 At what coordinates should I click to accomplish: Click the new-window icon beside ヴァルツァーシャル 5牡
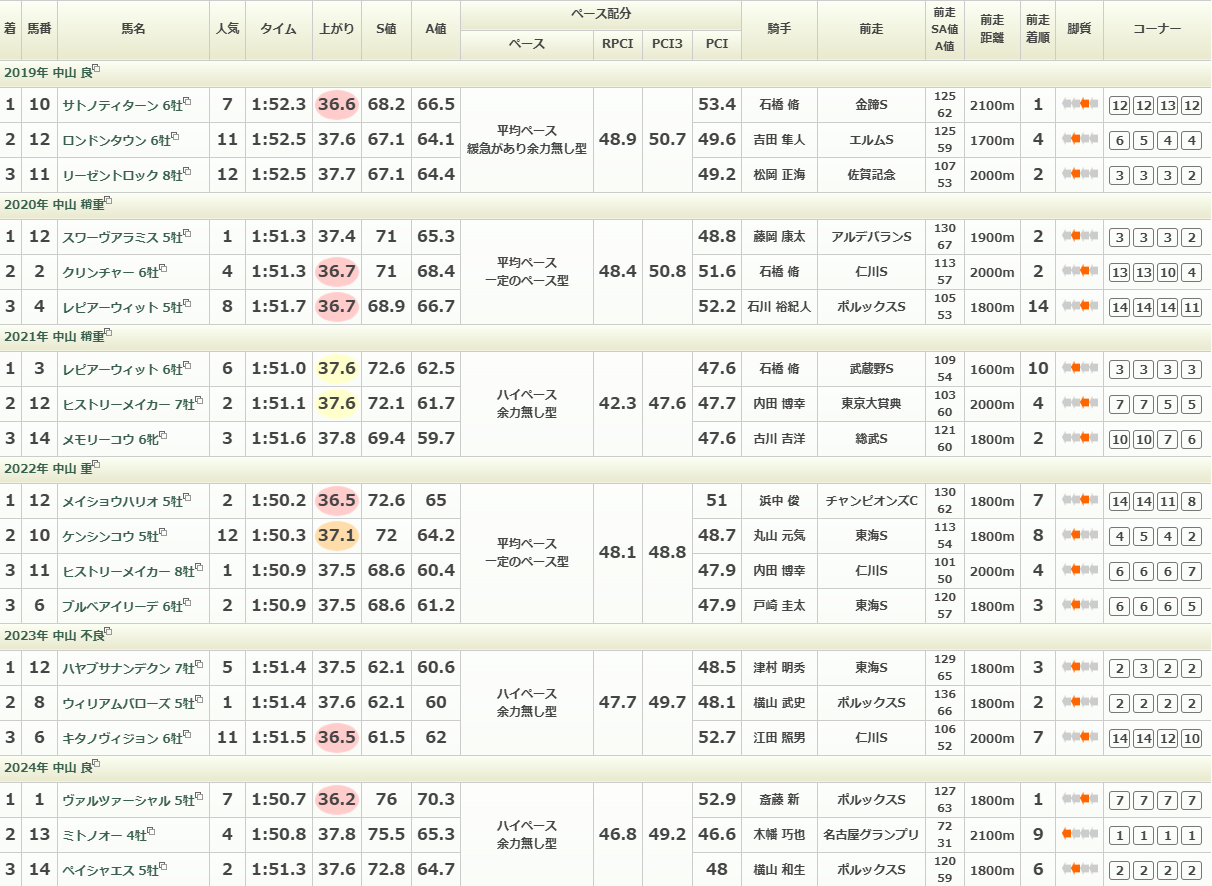199,796
